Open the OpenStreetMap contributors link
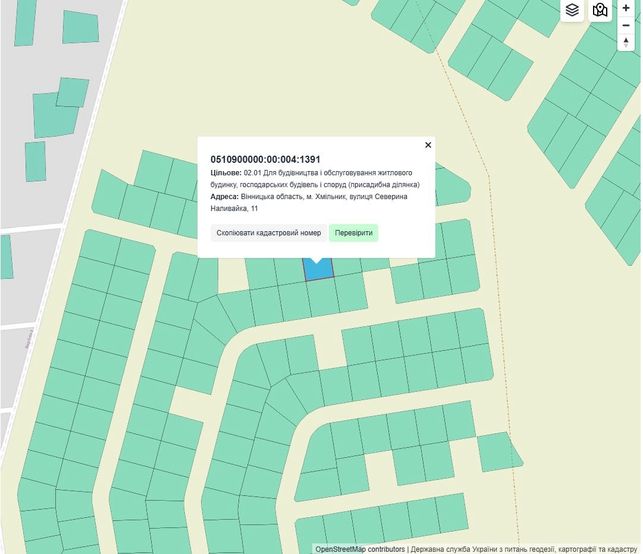The height and width of the screenshot is (554, 643). click(x=360, y=549)
